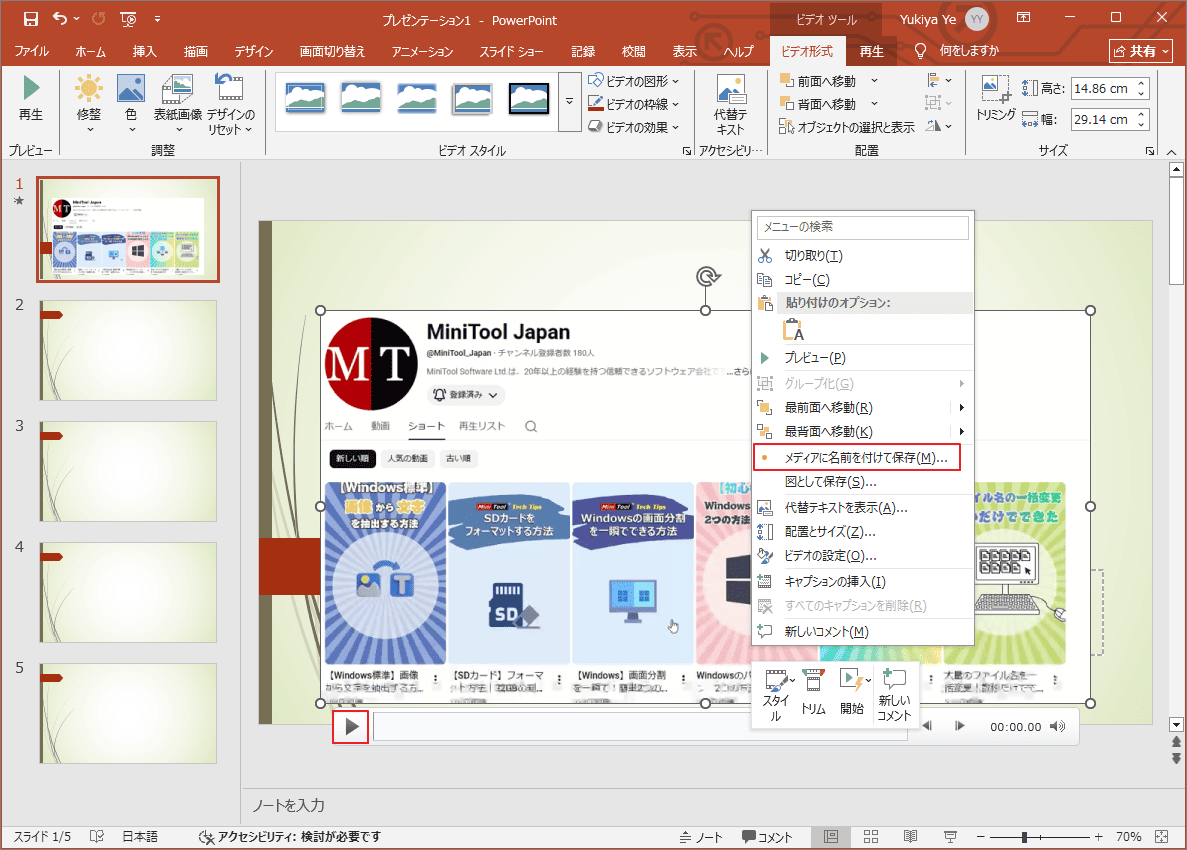Step the video forward with forward icon

point(960,726)
